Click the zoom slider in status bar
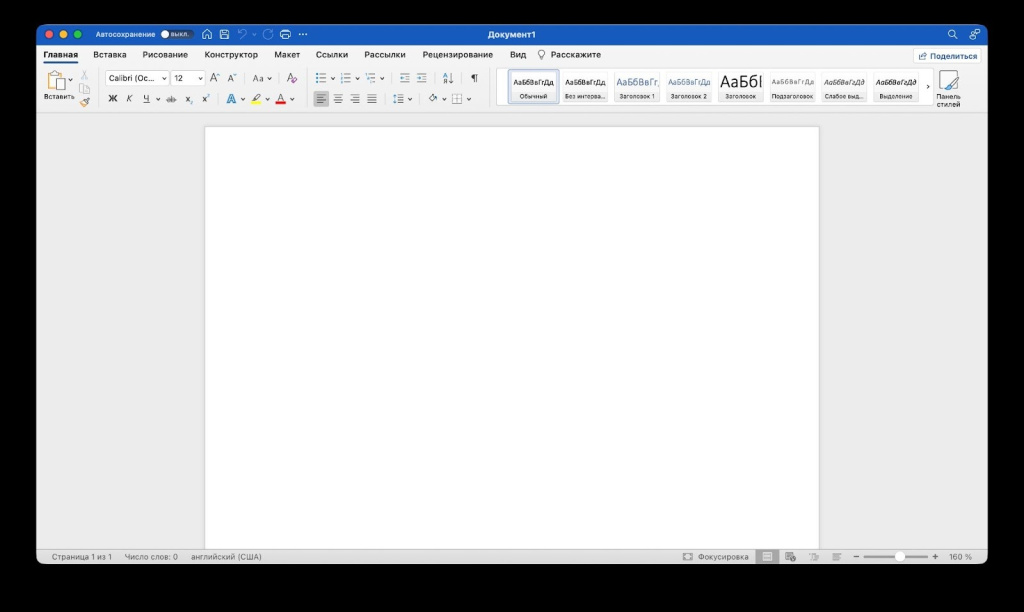Screen dimensions: 1024x612 click(x=899, y=556)
